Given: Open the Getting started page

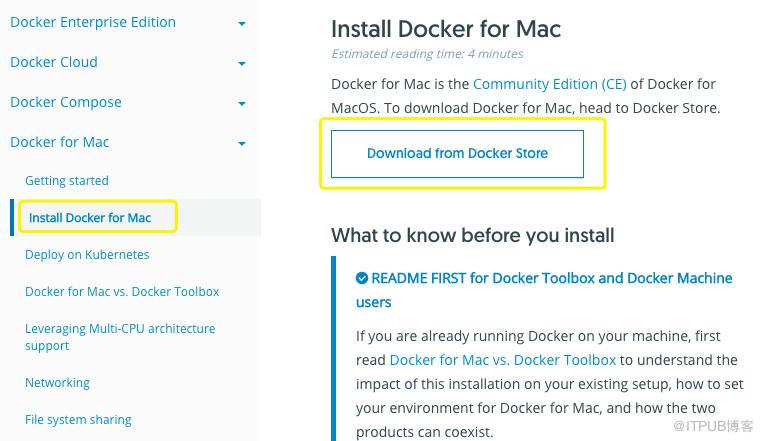Looking at the screenshot, I should pyautogui.click(x=67, y=181).
